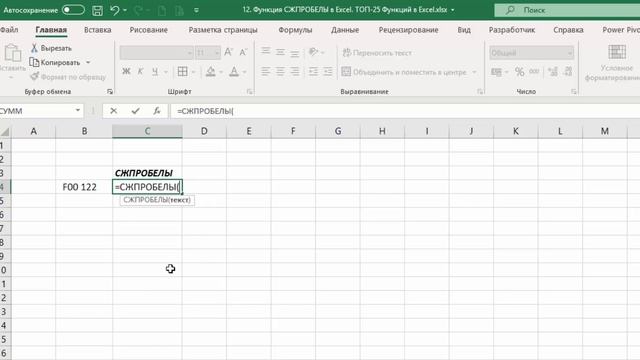Click the text orientation icon
The height and width of the screenshot is (360, 640).
[313, 52]
